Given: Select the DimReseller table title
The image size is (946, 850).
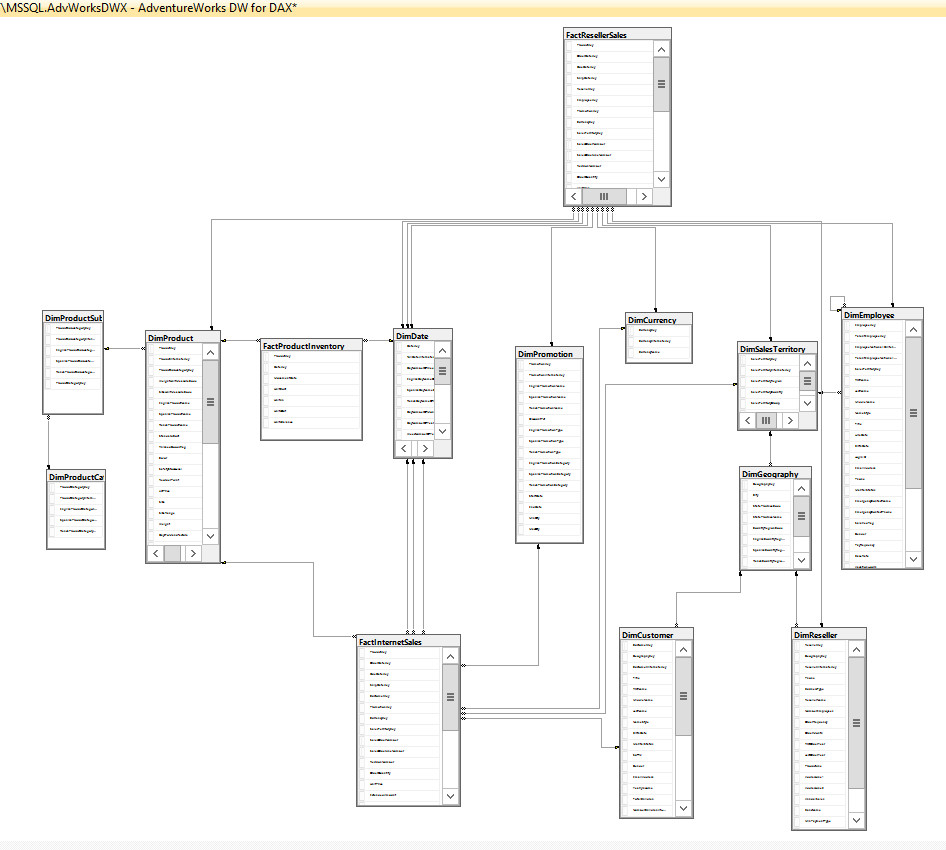Looking at the screenshot, I should coord(816,635).
